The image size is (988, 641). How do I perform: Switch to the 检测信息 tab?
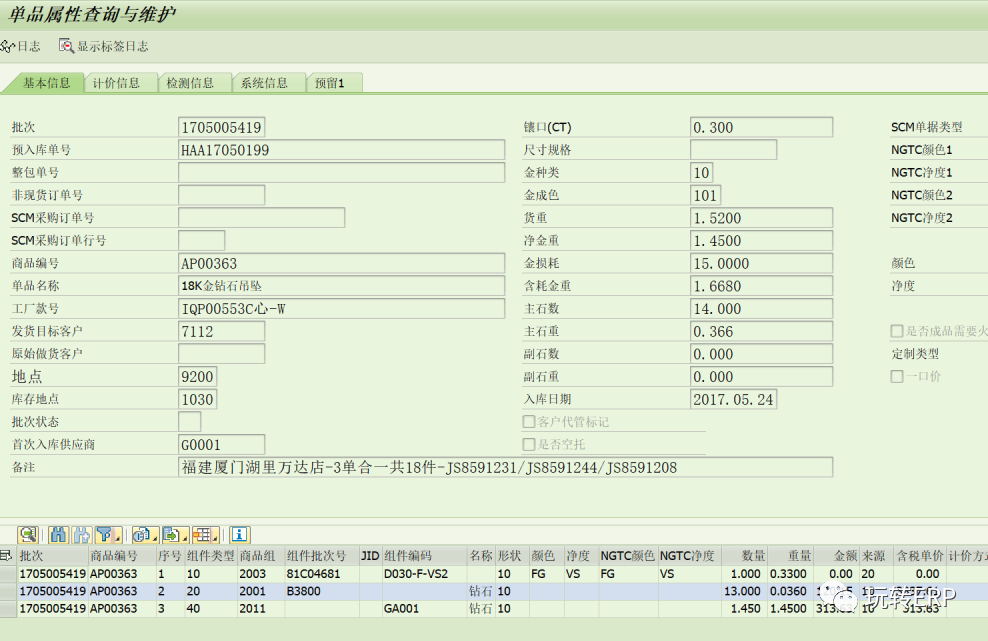pyautogui.click(x=193, y=83)
